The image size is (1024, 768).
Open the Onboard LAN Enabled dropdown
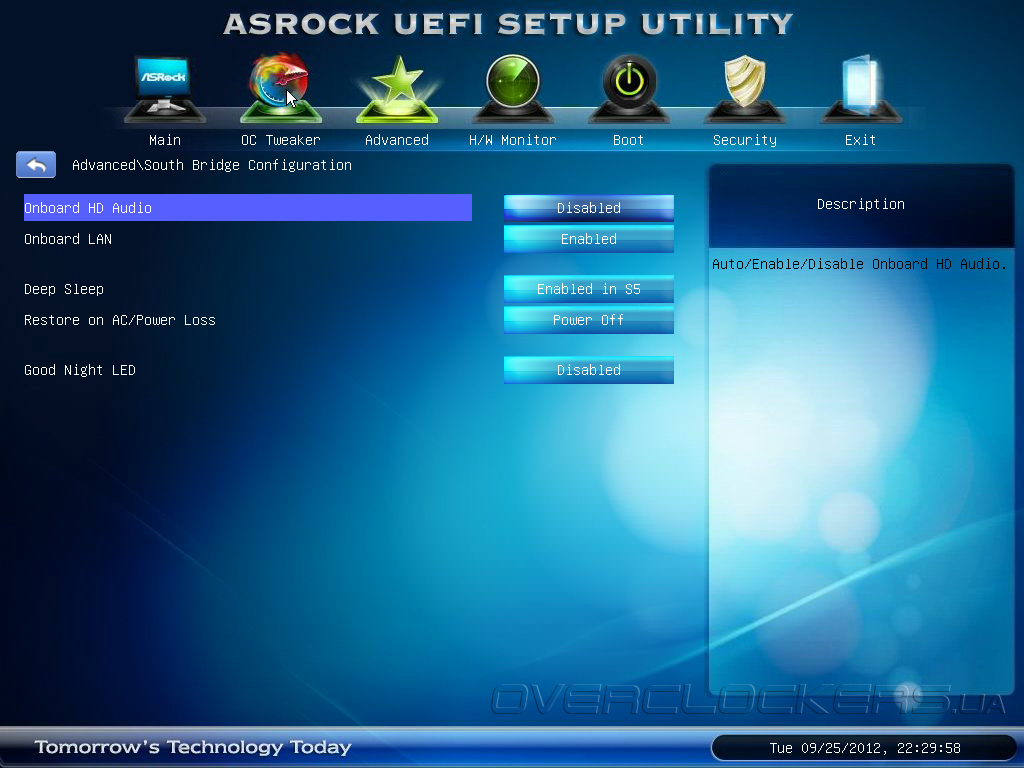[588, 239]
